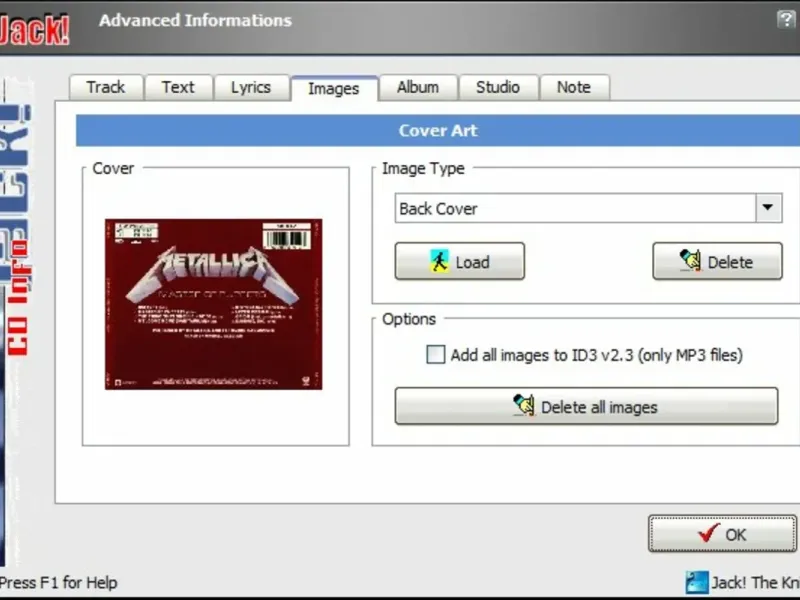This screenshot has width=800, height=600.
Task: Enable Add all images to ID3 v2.3
Action: [x=436, y=355]
